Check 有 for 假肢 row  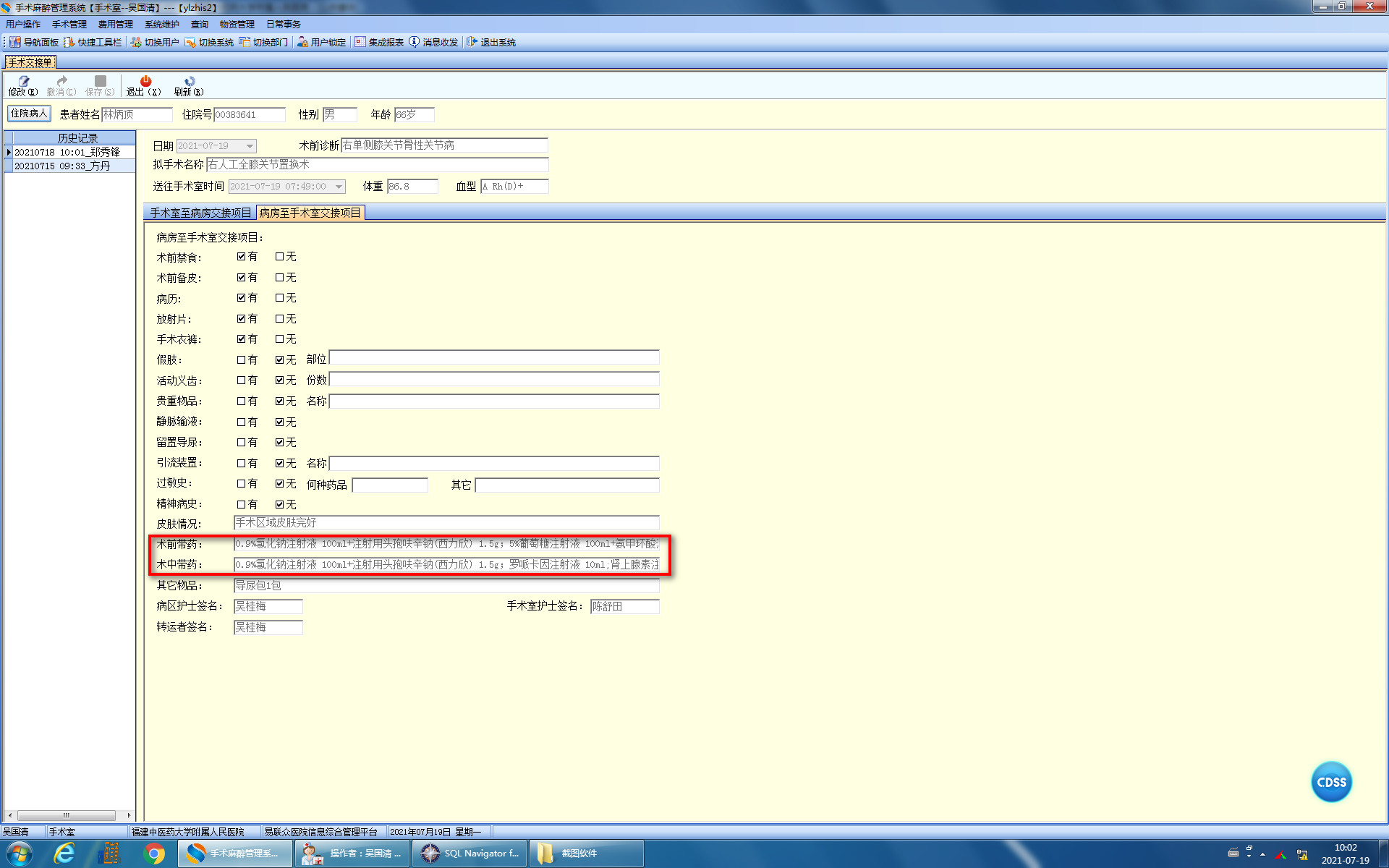[x=241, y=359]
